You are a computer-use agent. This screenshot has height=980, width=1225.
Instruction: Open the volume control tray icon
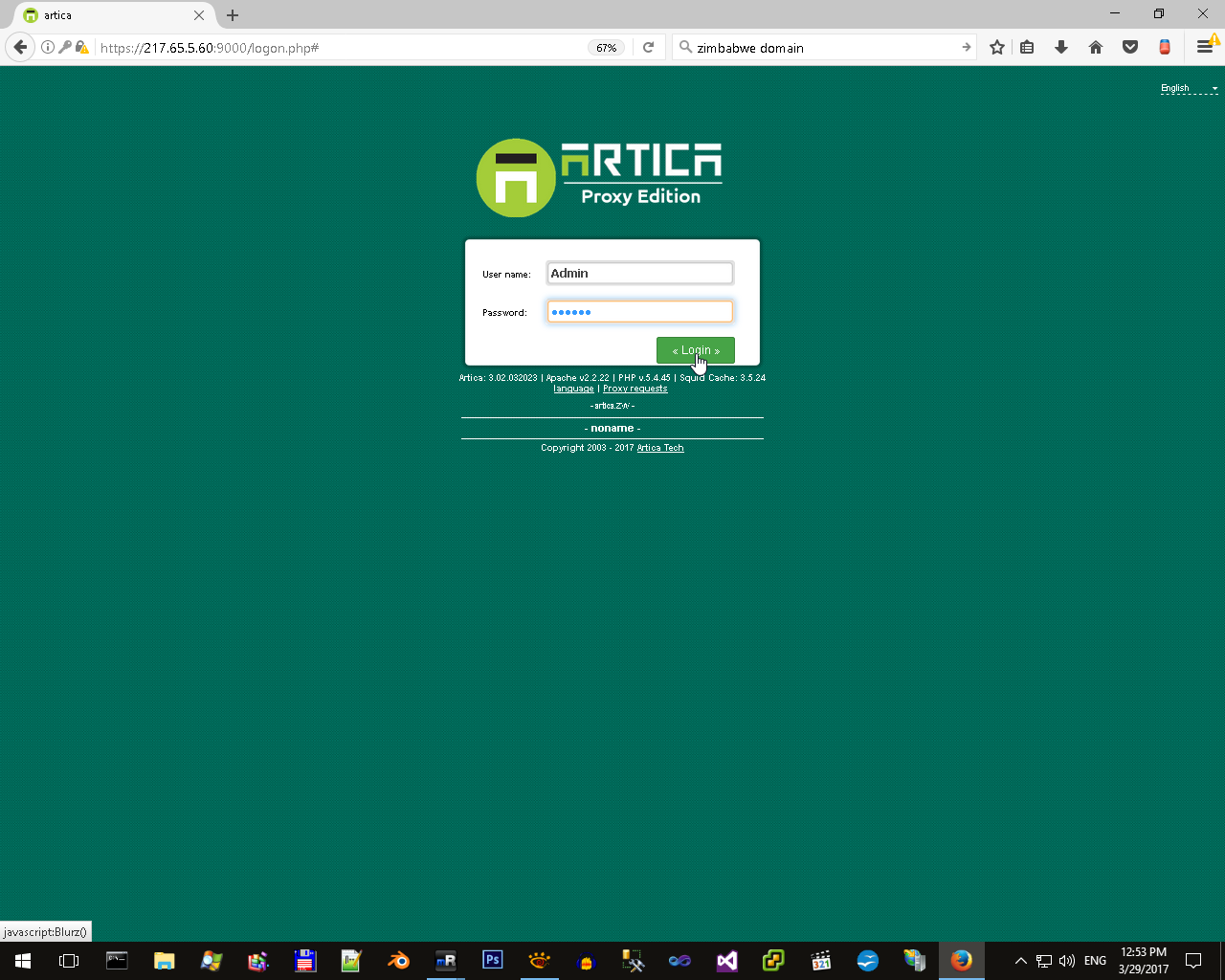tap(1067, 961)
